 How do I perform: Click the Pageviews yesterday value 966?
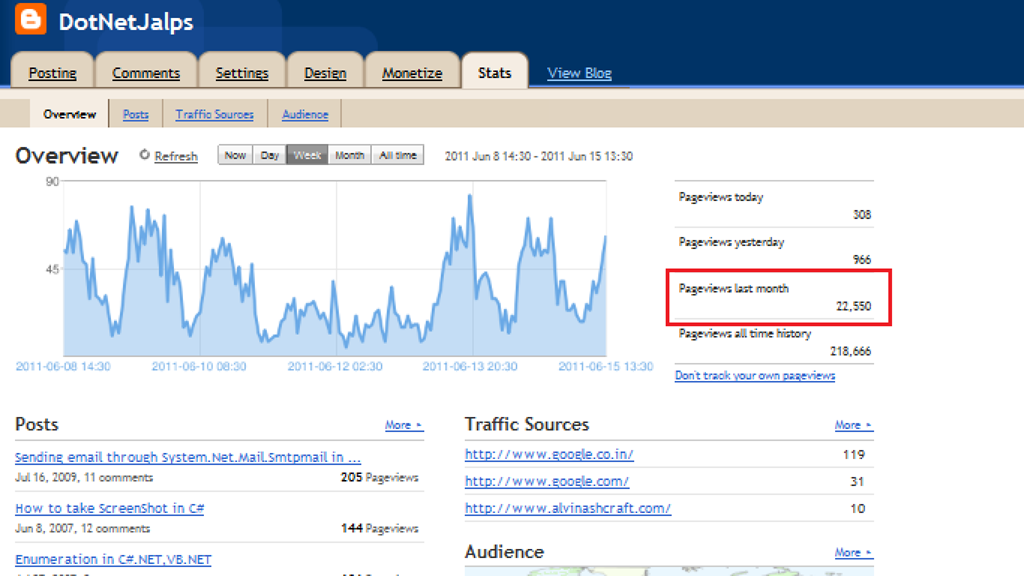click(x=862, y=259)
